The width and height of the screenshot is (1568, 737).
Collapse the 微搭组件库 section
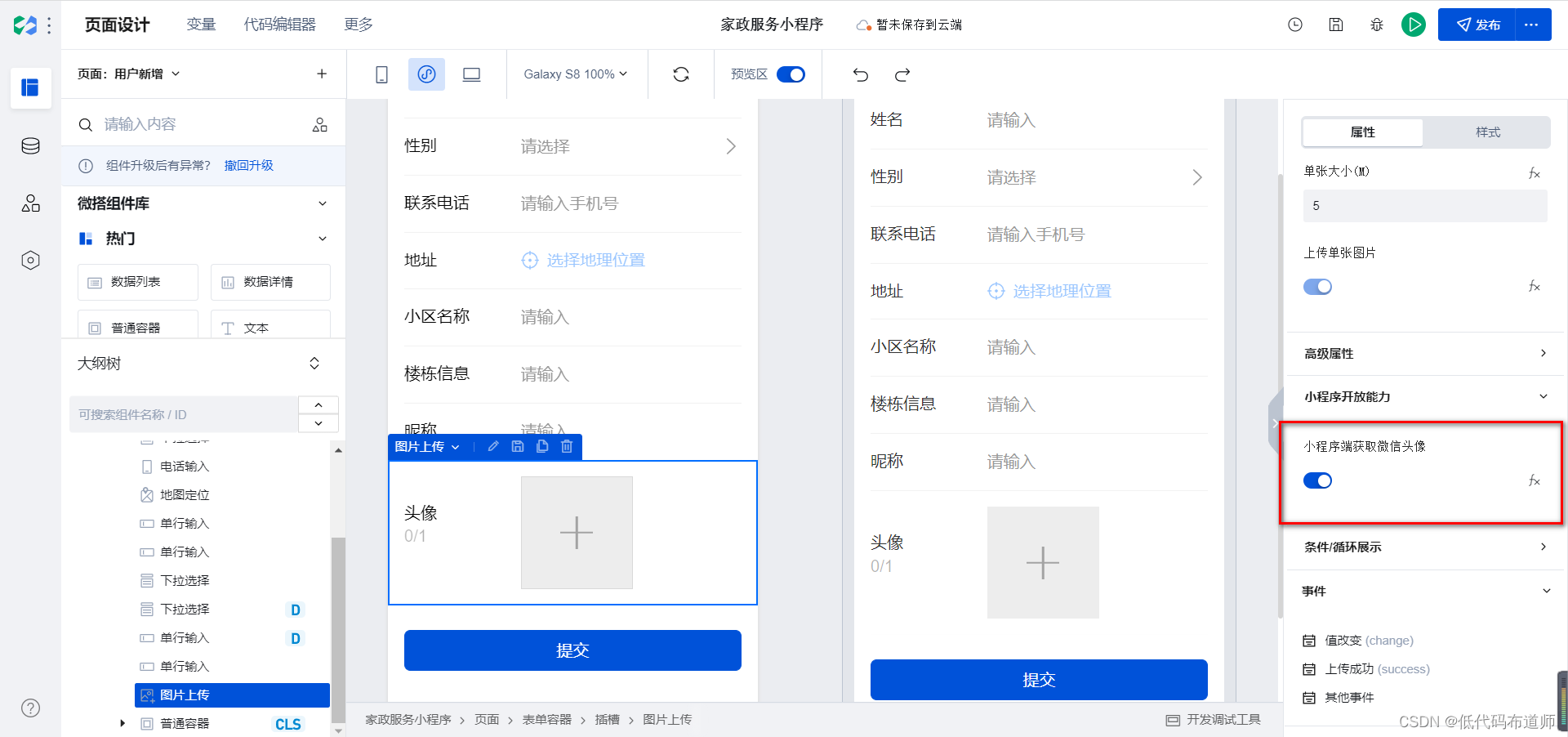coord(323,203)
